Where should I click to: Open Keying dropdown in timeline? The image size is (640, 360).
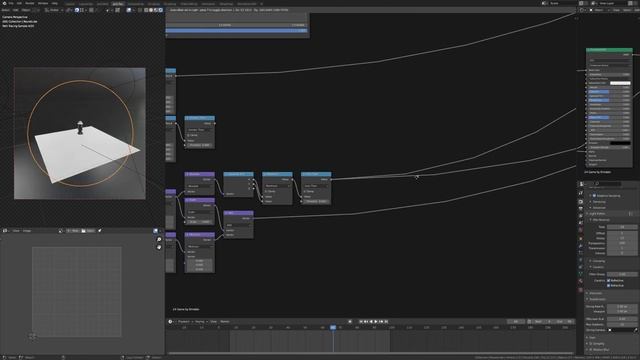[200, 322]
